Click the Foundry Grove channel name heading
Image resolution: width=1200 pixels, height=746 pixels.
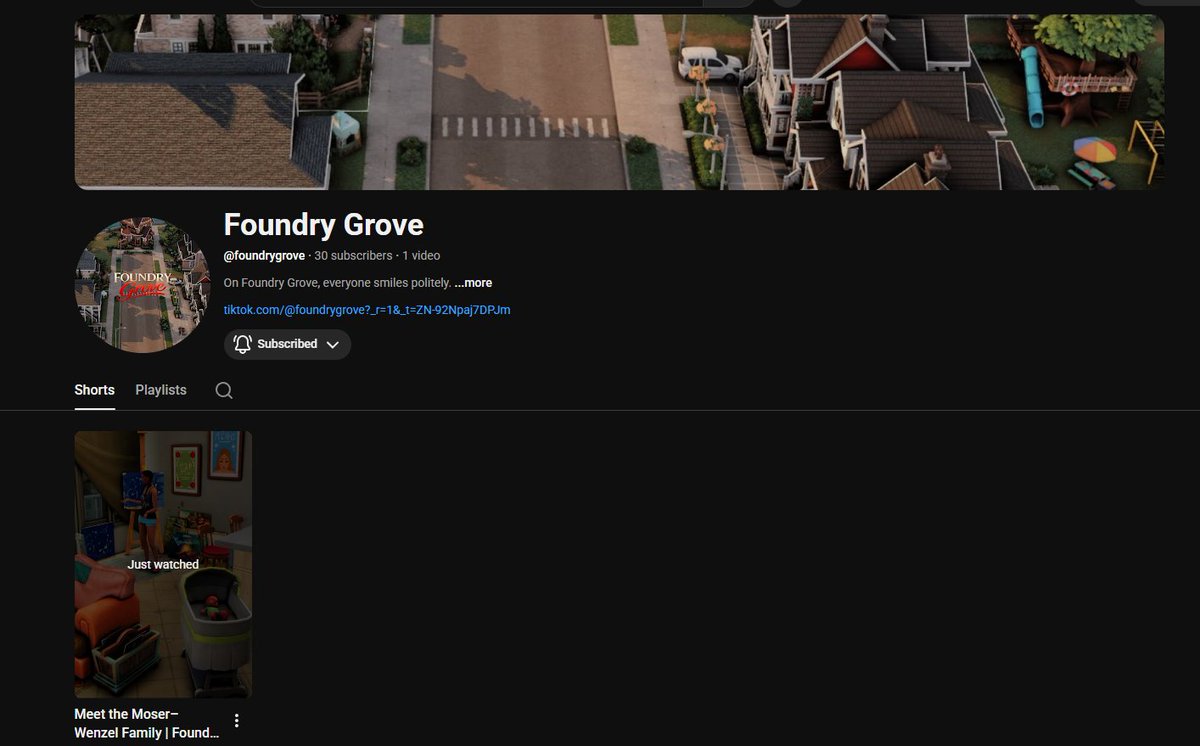(x=324, y=225)
